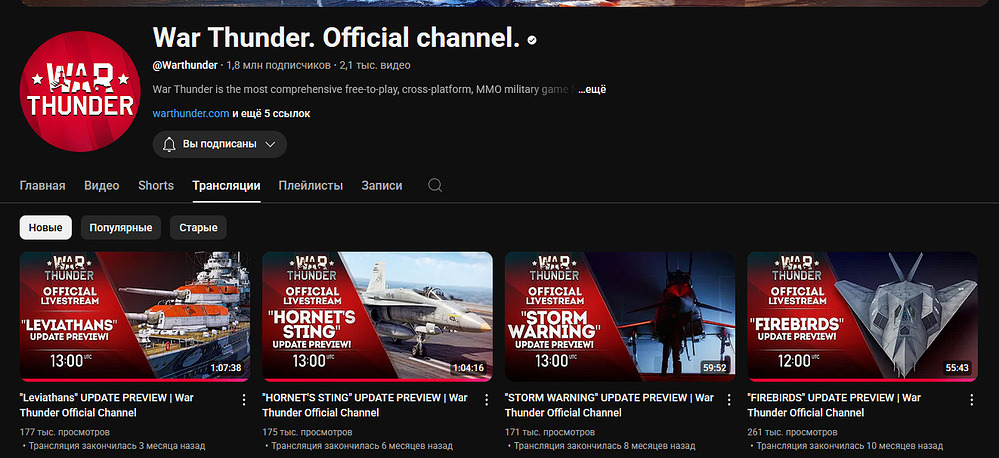Click 'Трансляция закончилась 10 месяцев назад' text
Viewport: 999px width, 458px height.
pos(850,446)
